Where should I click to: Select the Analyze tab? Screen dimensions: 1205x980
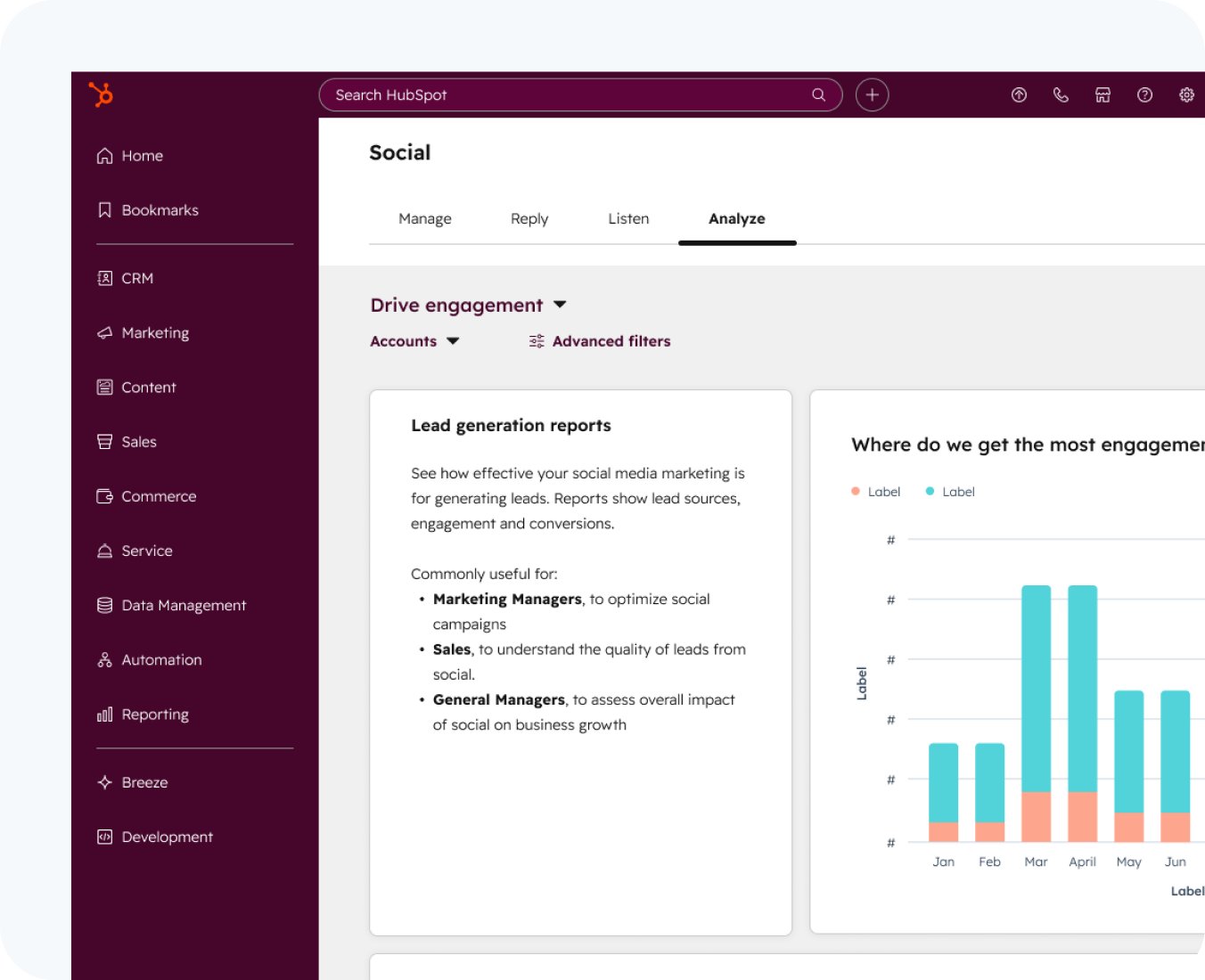[737, 219]
